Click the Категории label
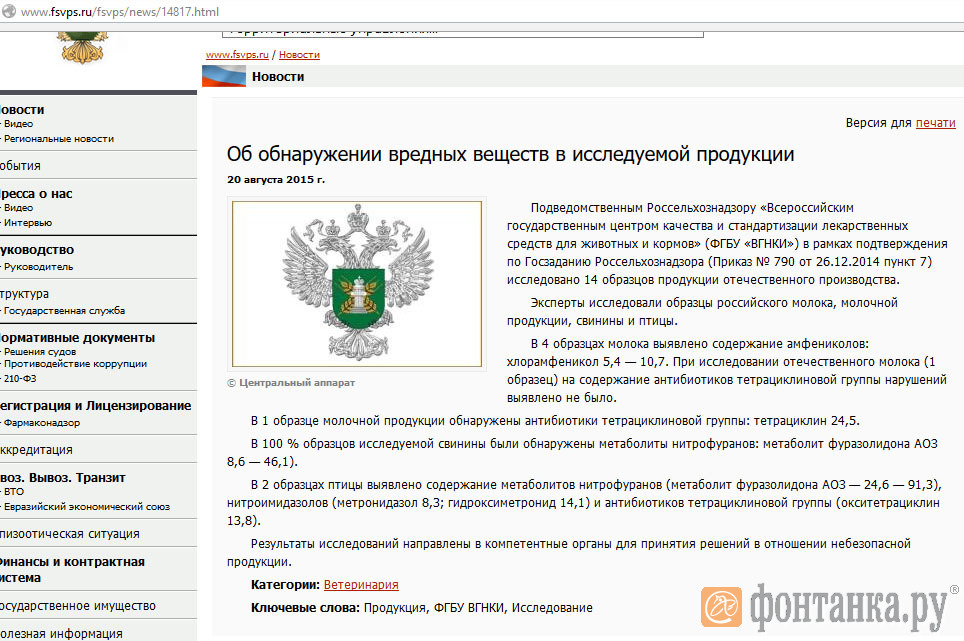This screenshot has height=641, width=964. pos(285,584)
